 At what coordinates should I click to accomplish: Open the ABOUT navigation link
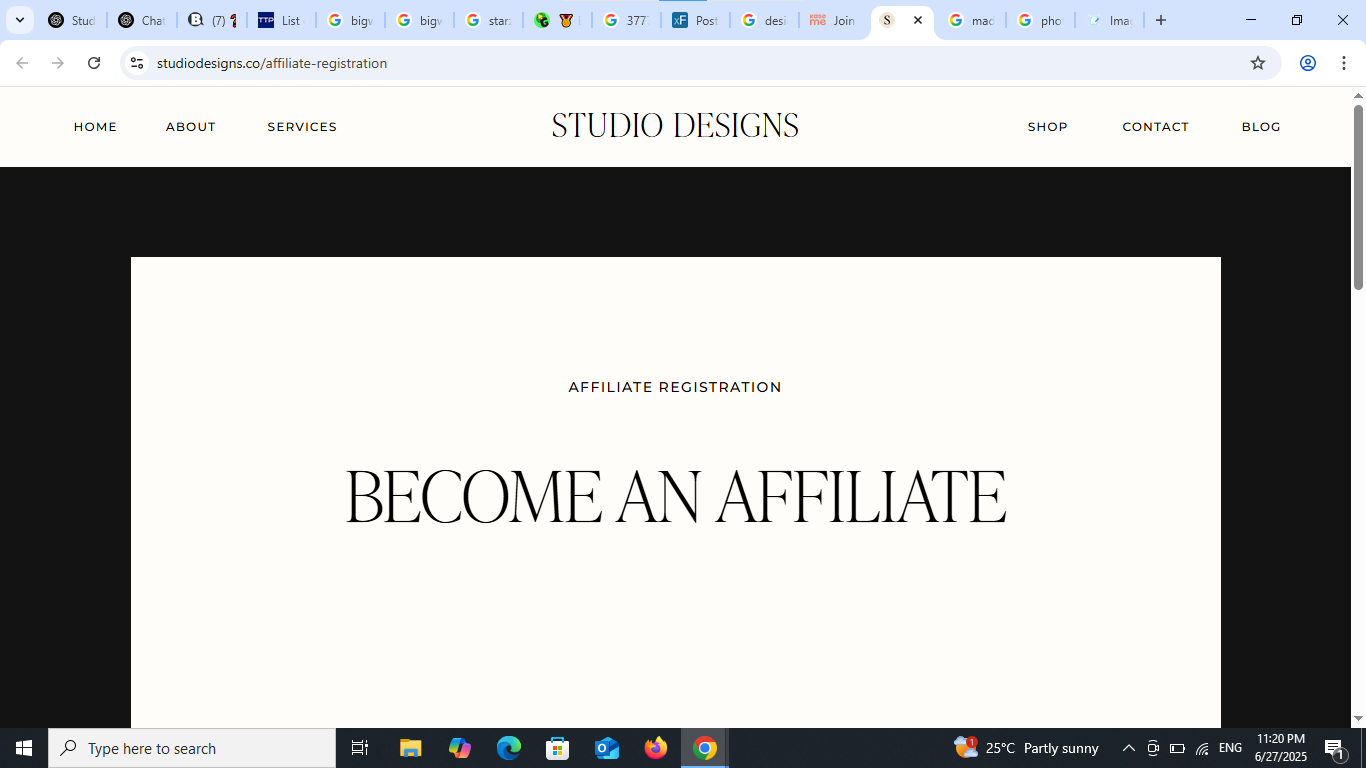191,127
